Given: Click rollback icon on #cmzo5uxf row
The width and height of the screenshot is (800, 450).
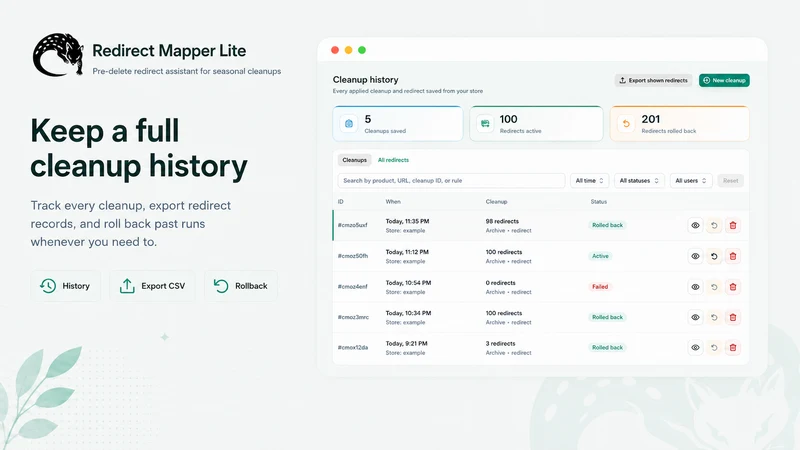Looking at the screenshot, I should pos(714,226).
